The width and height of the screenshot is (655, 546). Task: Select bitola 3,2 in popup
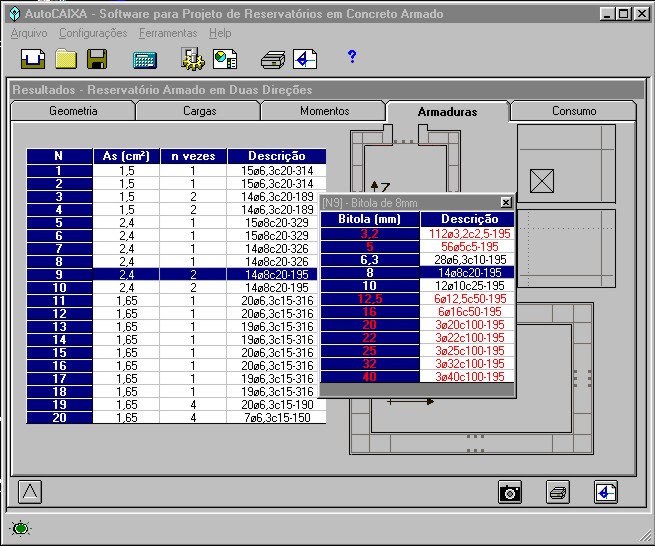coord(370,234)
